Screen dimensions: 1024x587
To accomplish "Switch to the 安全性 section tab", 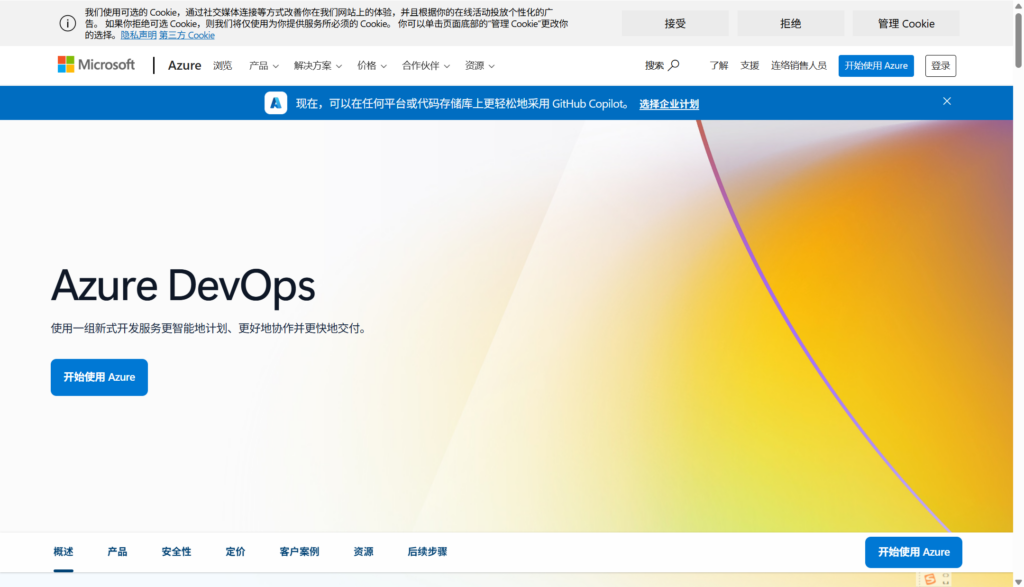I will pos(176,552).
